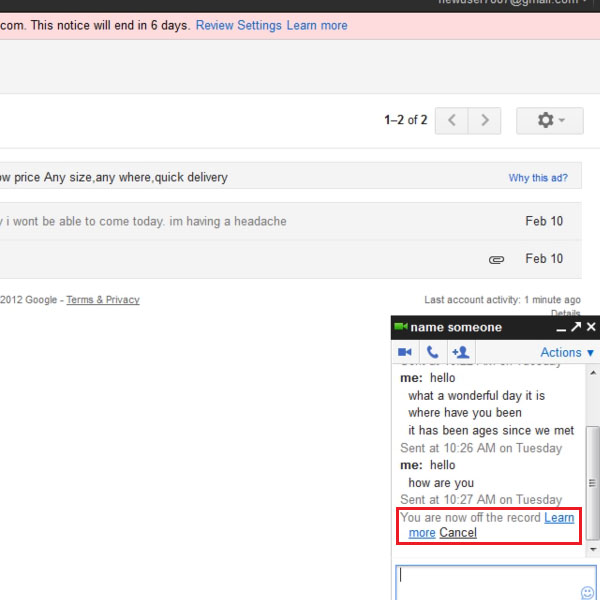Click into the chat message input box
The image size is (600, 600).
496,583
